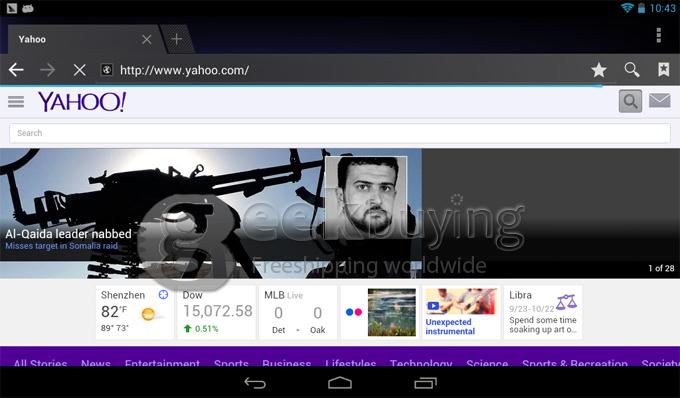The image size is (680, 398).
Task: Tap Android debug notification icon
Action: 28,8
